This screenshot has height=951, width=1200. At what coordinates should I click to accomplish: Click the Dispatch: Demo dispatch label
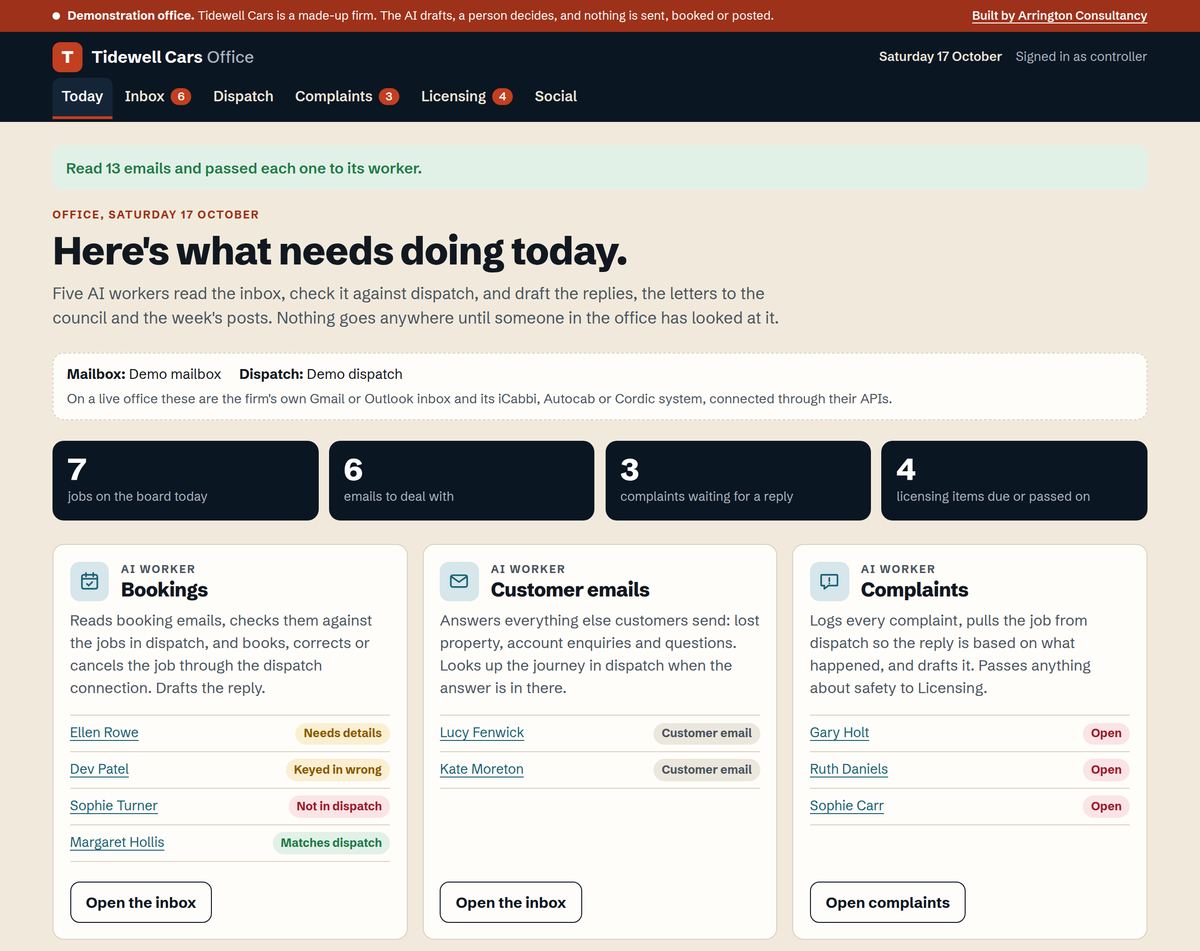coord(321,374)
